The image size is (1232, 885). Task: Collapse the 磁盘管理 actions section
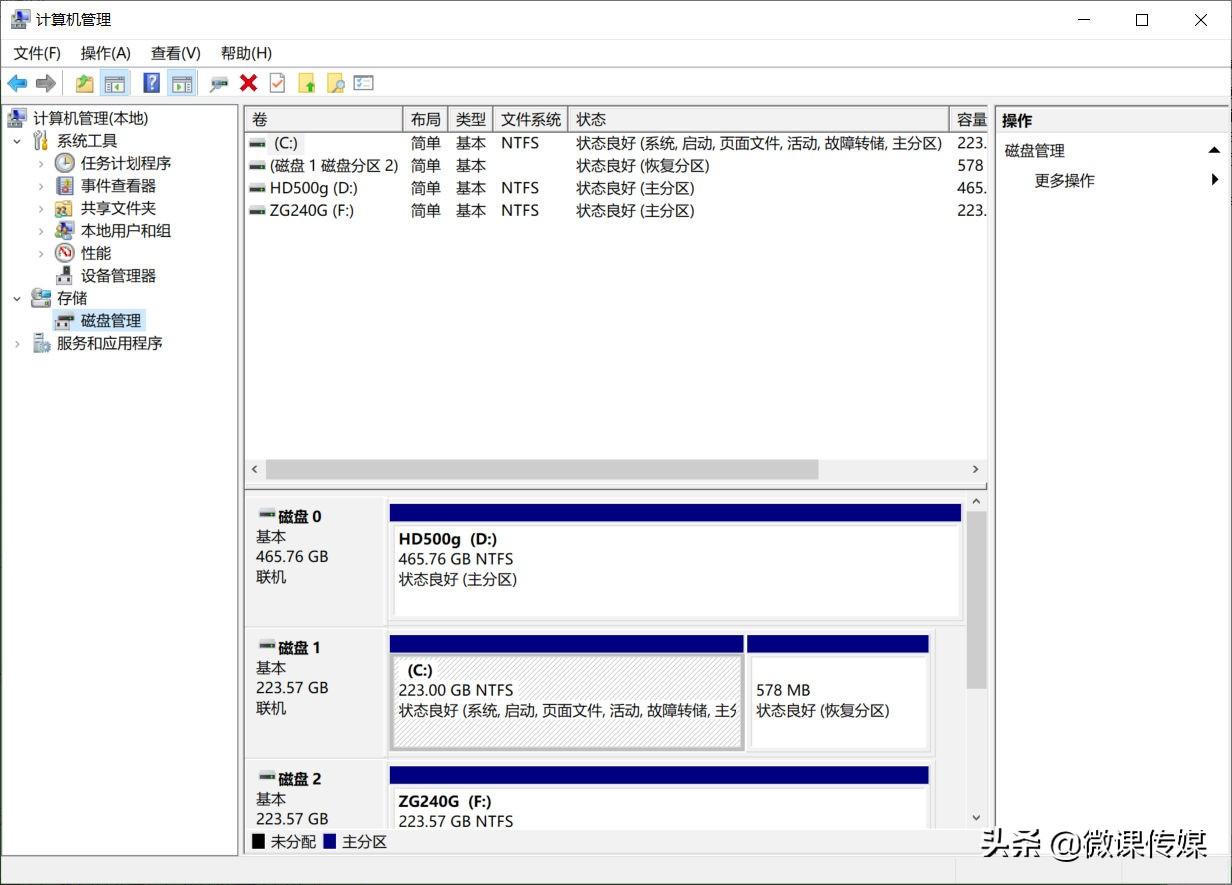tap(1215, 149)
